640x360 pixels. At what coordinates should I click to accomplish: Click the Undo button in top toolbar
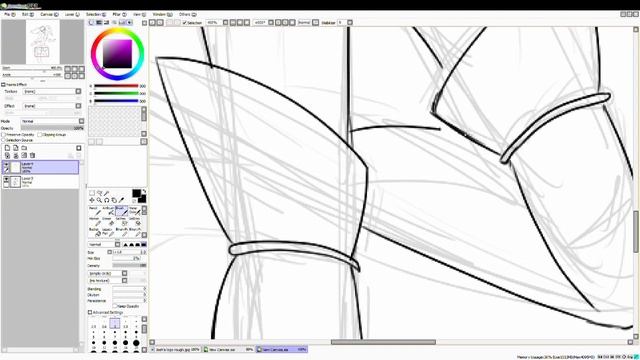click(x=152, y=22)
